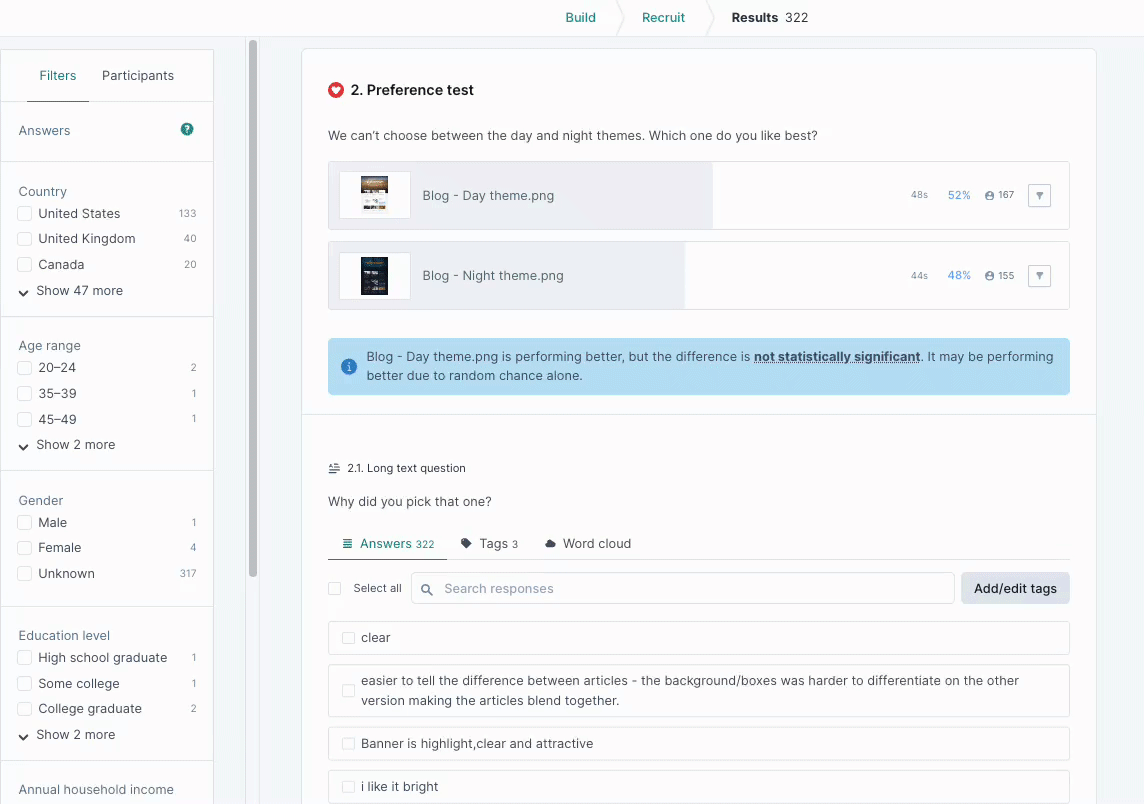The image size is (1144, 804).
Task: Check the Female gender filter
Action: (23, 547)
